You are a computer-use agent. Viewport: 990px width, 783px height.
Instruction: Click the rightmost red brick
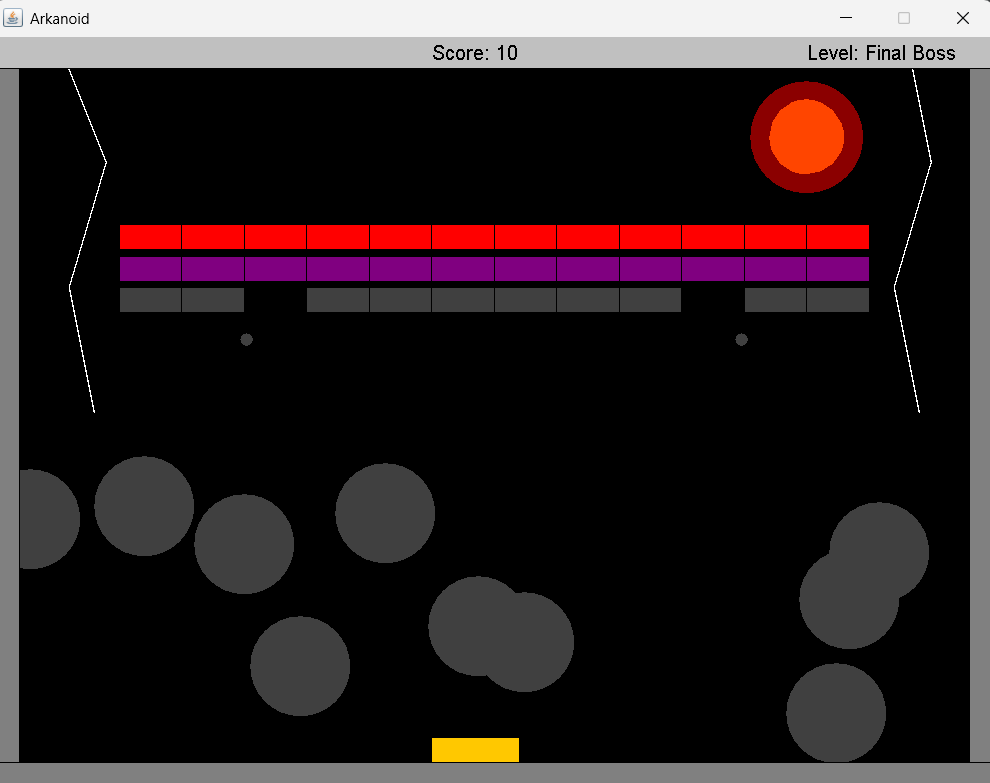pyautogui.click(x=838, y=237)
